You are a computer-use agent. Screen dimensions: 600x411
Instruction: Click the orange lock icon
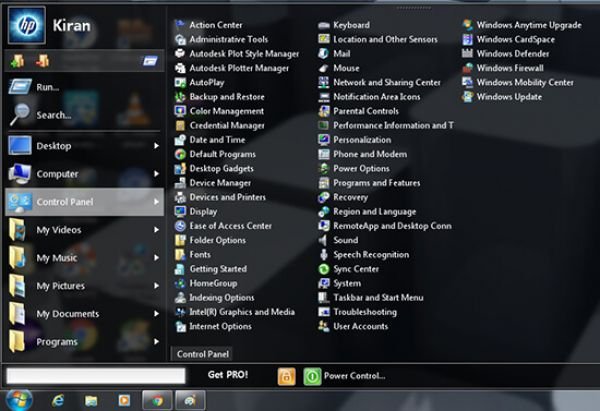(287, 376)
